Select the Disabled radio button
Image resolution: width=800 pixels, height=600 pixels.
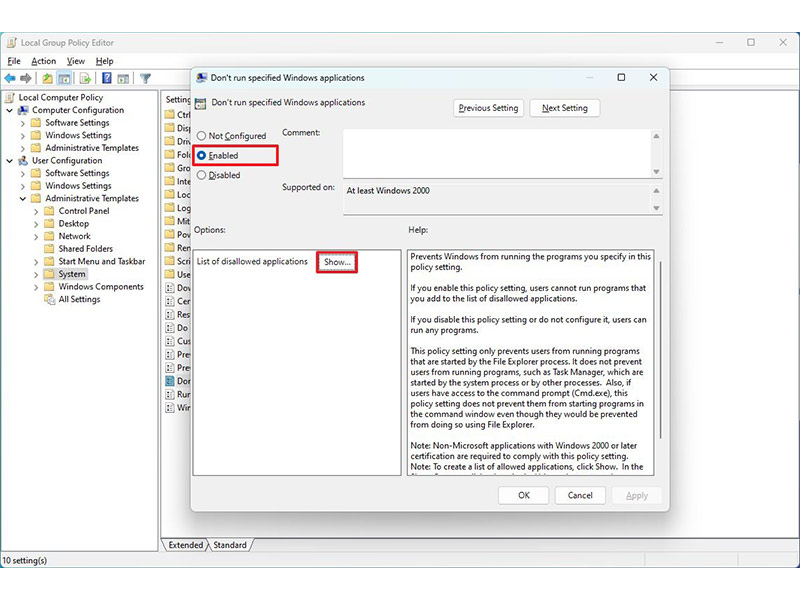pyautogui.click(x=202, y=175)
